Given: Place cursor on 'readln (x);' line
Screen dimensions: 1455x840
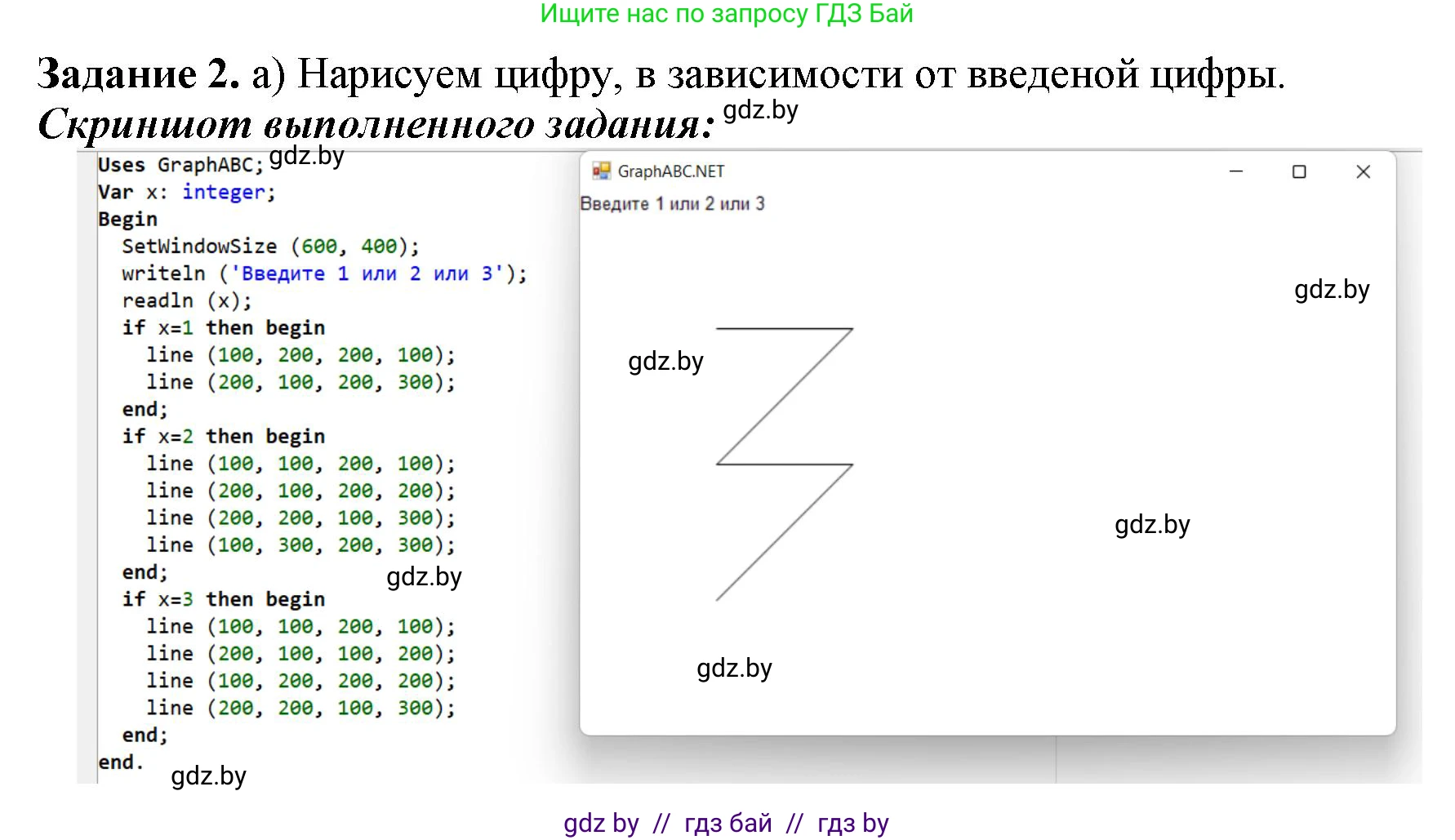Looking at the screenshot, I should click(187, 300).
